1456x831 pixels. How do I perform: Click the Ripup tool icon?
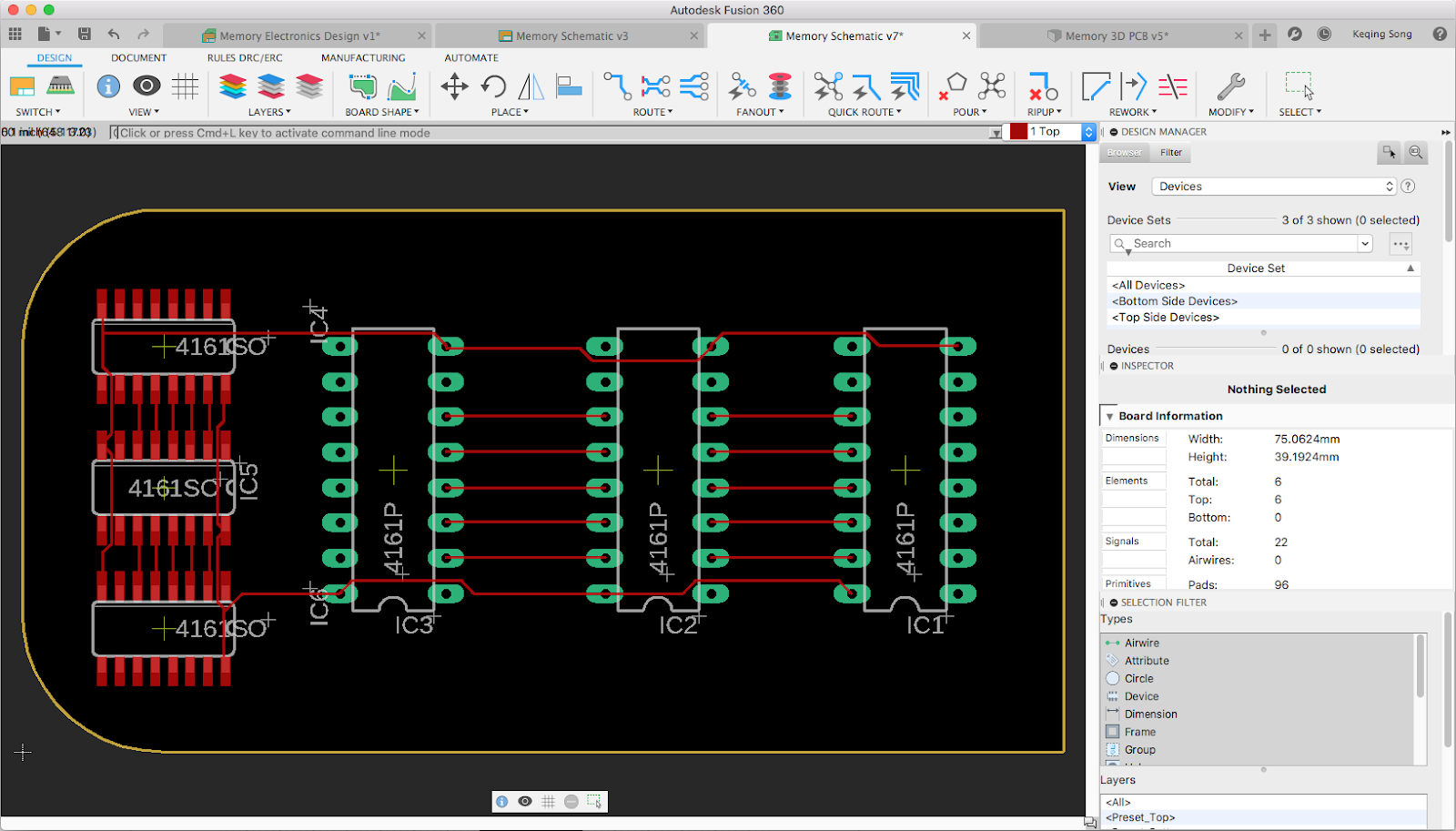[x=1043, y=87]
